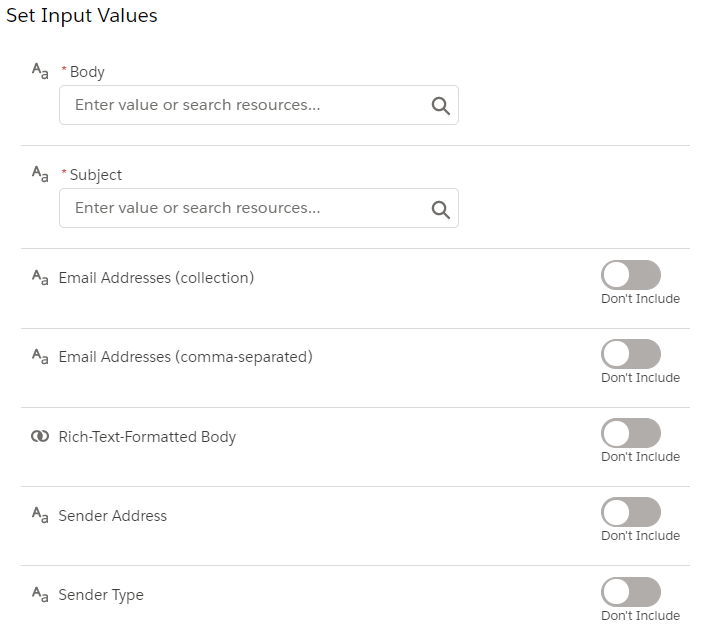Click the text icon beside Sender Type
Screen dimensions: 704x624
40,594
